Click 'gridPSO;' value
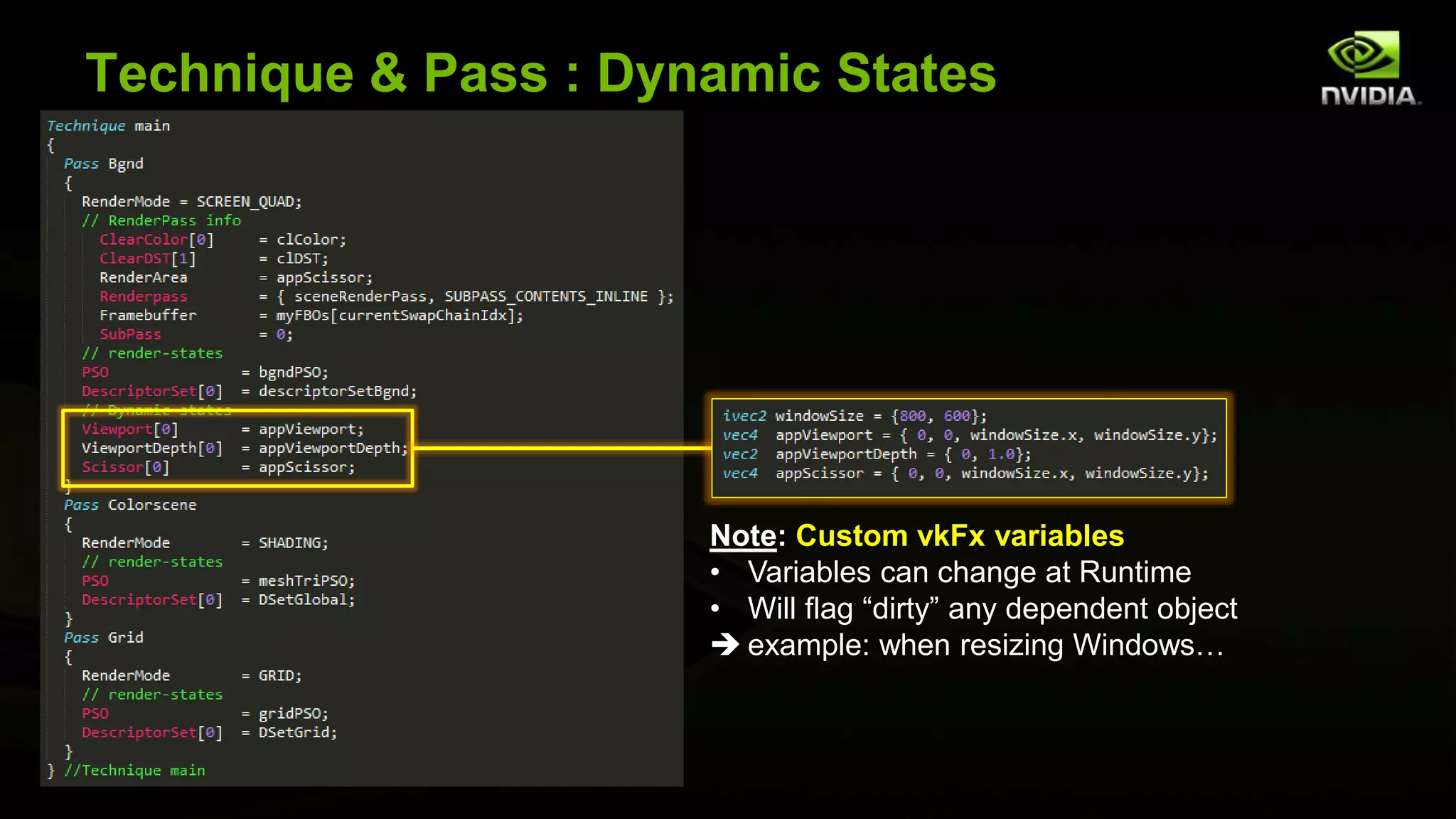This screenshot has height=819, width=1456. [294, 714]
